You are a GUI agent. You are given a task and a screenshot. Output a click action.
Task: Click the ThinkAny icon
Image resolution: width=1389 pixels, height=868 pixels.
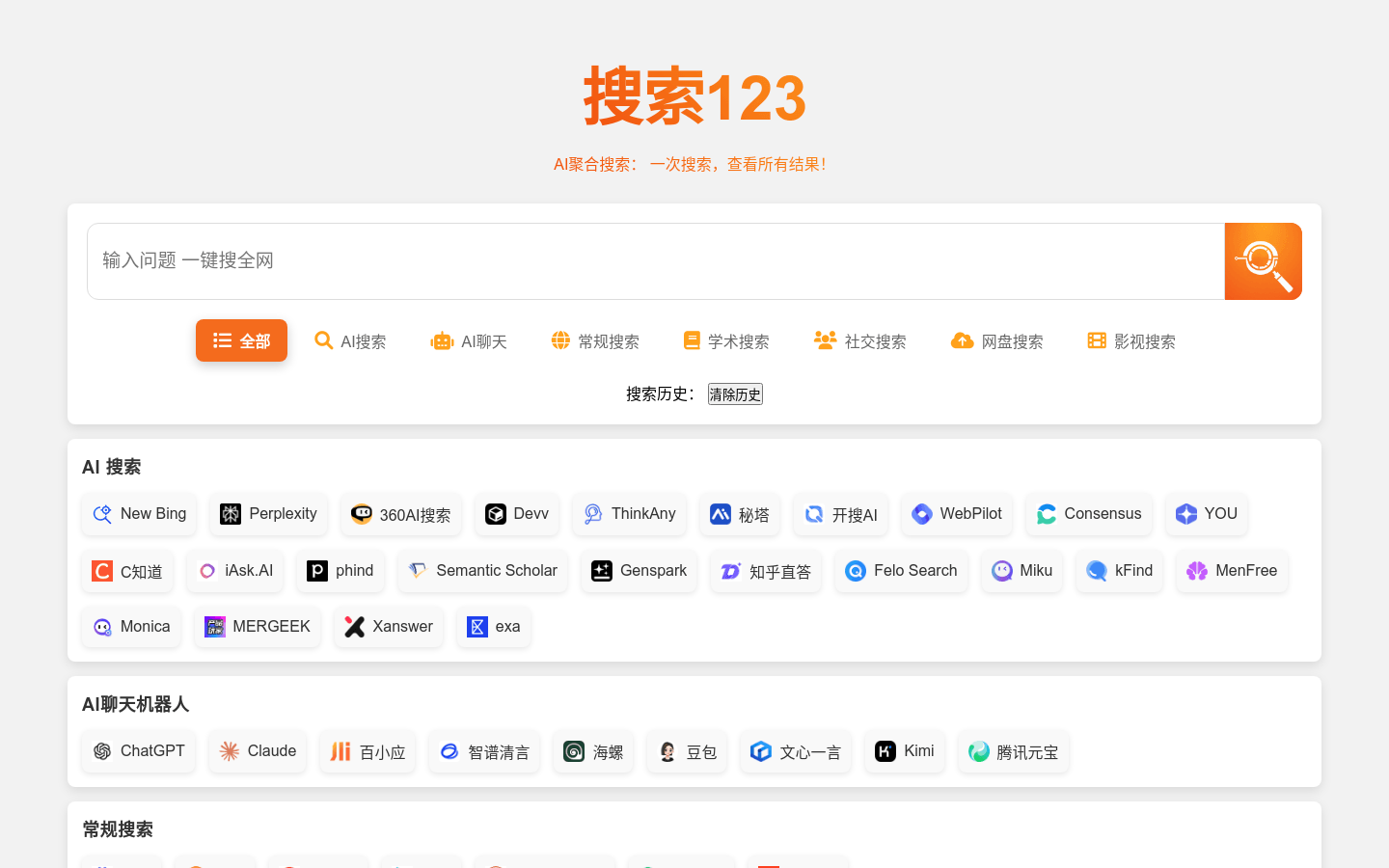[593, 514]
